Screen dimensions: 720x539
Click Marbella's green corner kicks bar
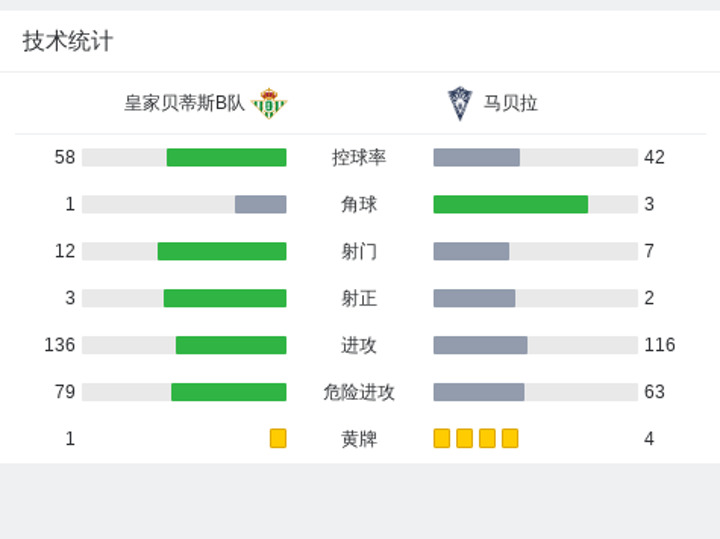point(511,204)
